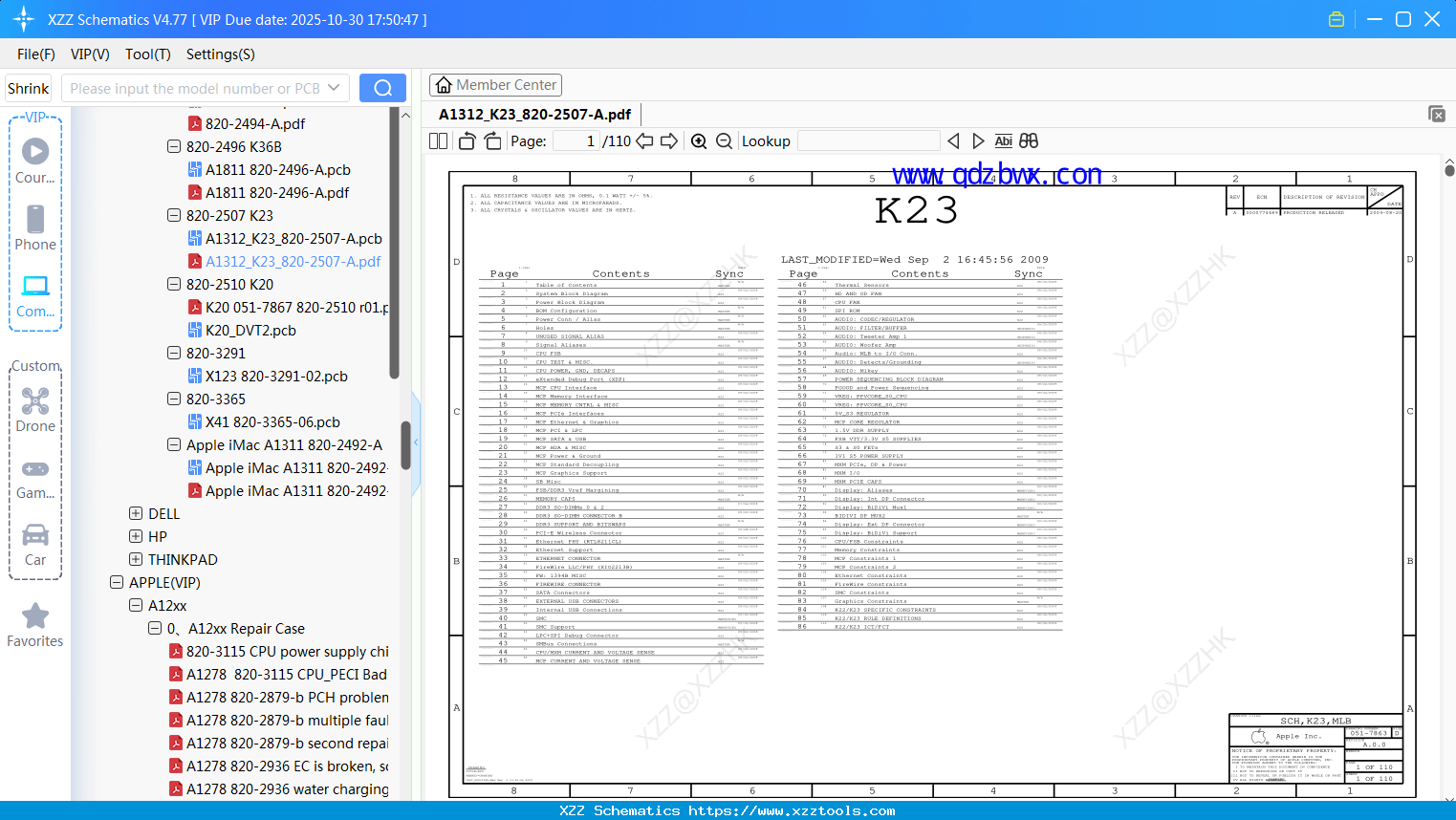Collapse the Apple iMac A1311 820-2492-A folder
This screenshot has width=1456, height=820.
[x=174, y=445]
